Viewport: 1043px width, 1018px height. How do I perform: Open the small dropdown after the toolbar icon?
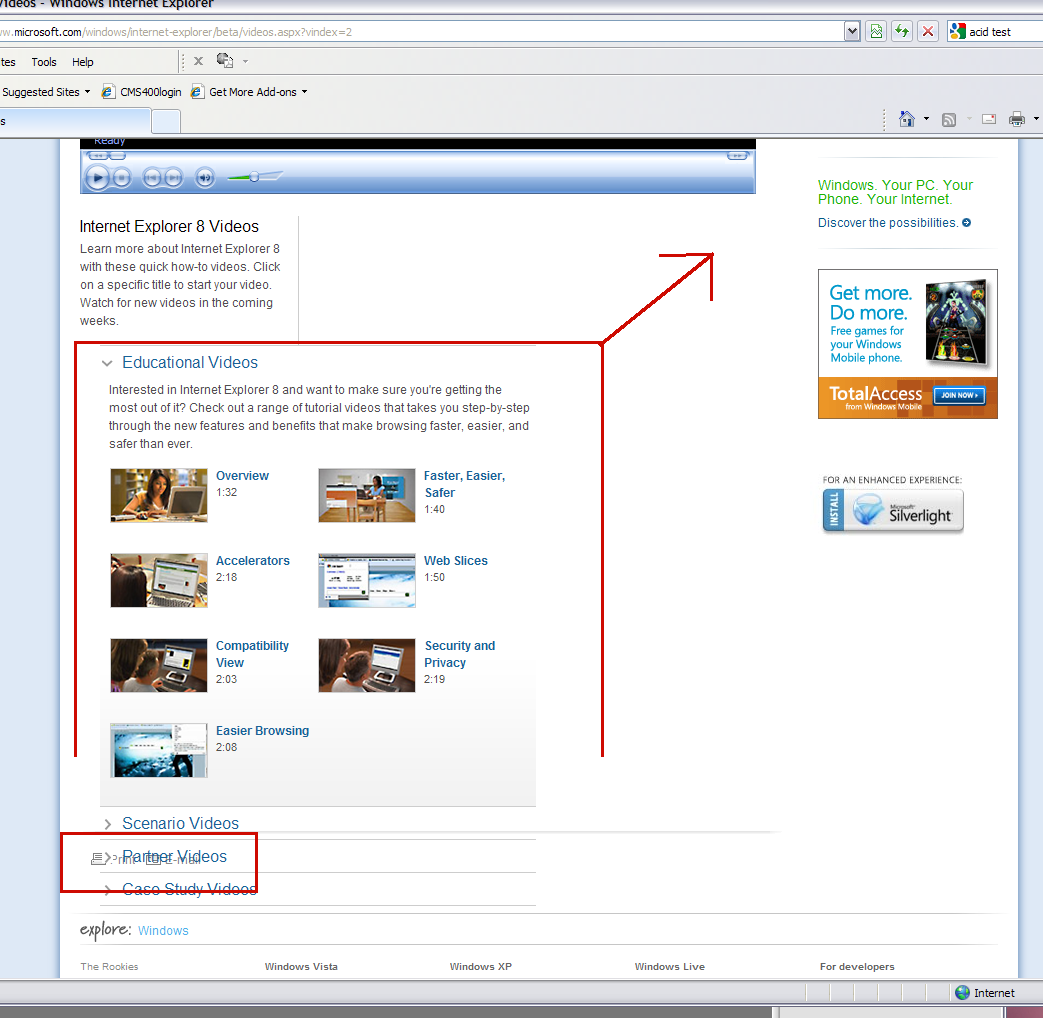(x=245, y=61)
